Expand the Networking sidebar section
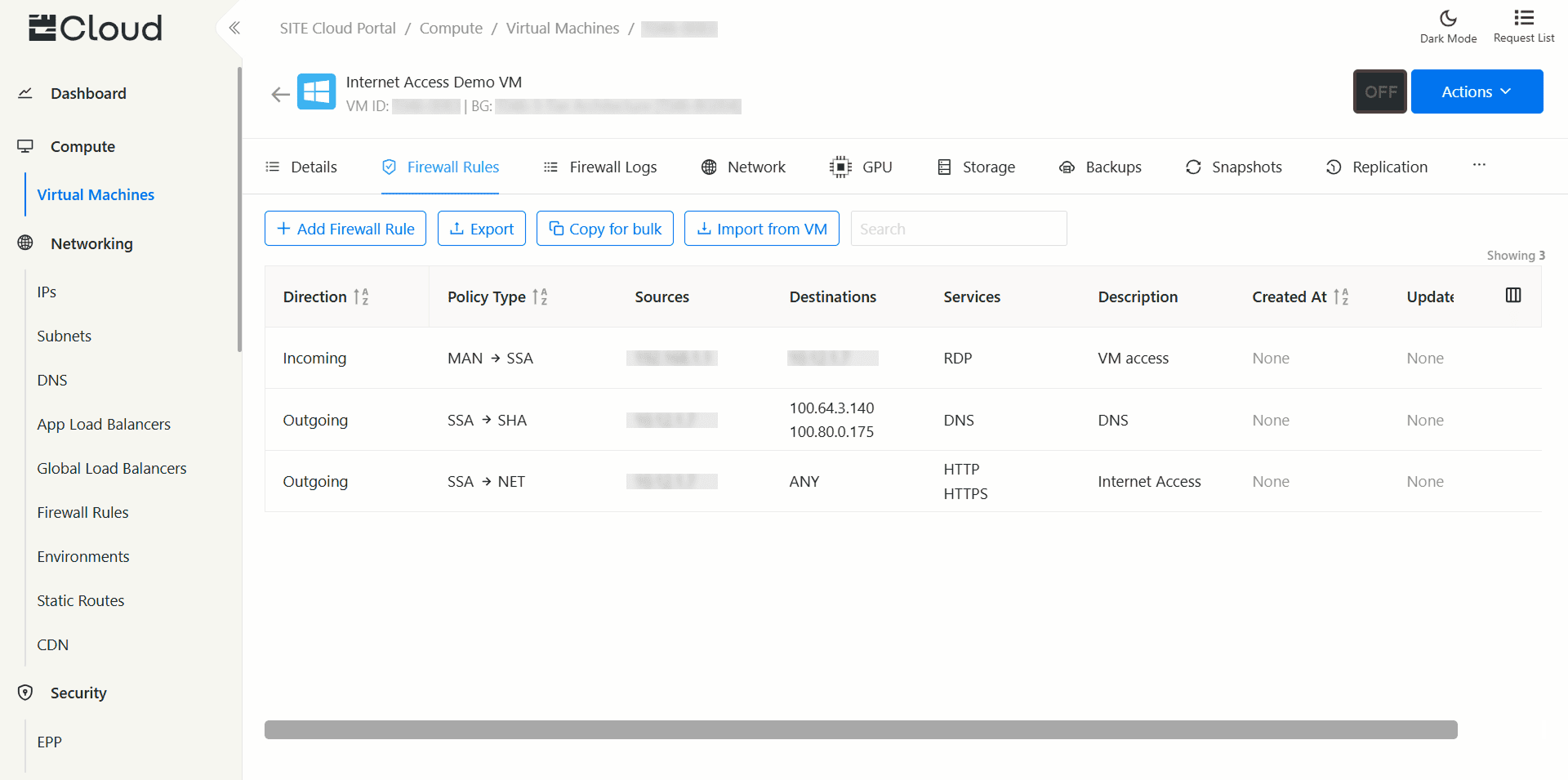The image size is (1568, 780). pos(91,243)
